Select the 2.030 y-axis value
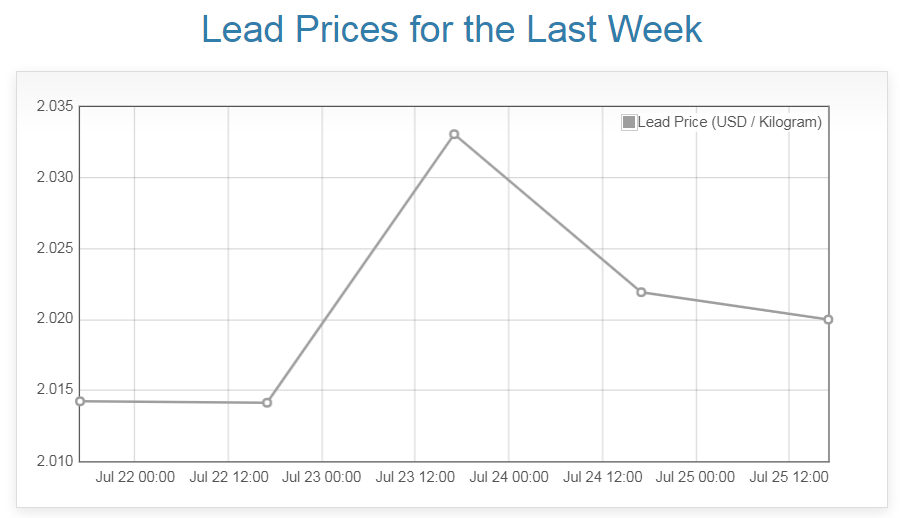 tap(55, 178)
